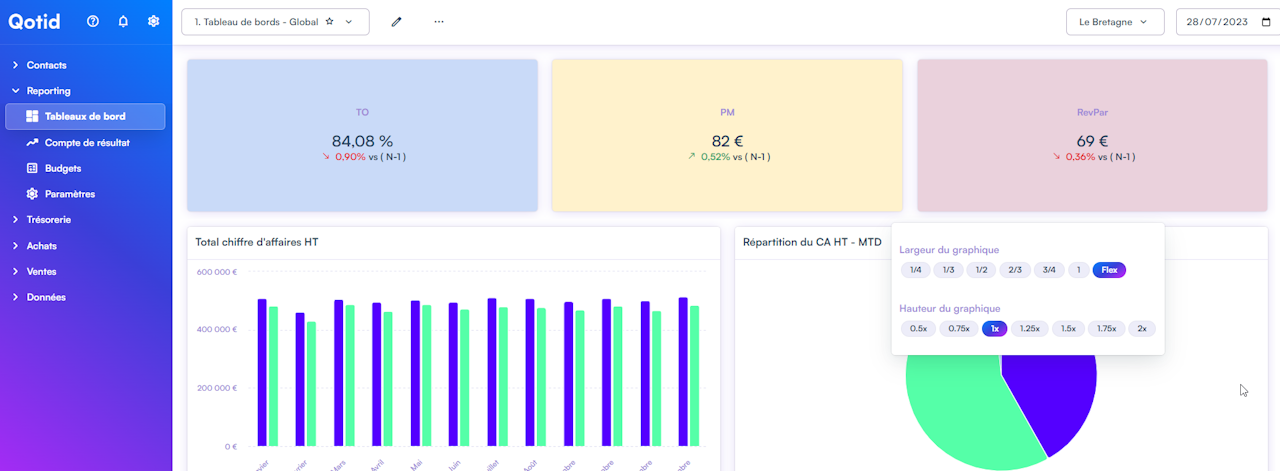This screenshot has height=471, width=1280.
Task: Open the dashboard selector dropdown
Action: [x=275, y=22]
